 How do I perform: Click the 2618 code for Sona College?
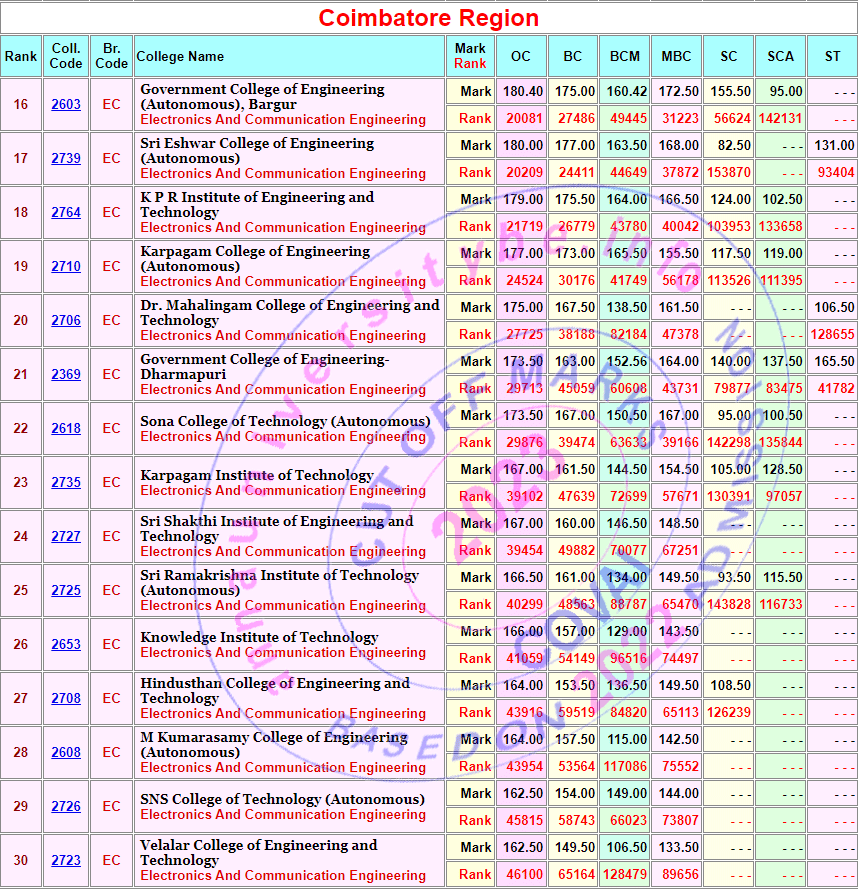[66, 429]
